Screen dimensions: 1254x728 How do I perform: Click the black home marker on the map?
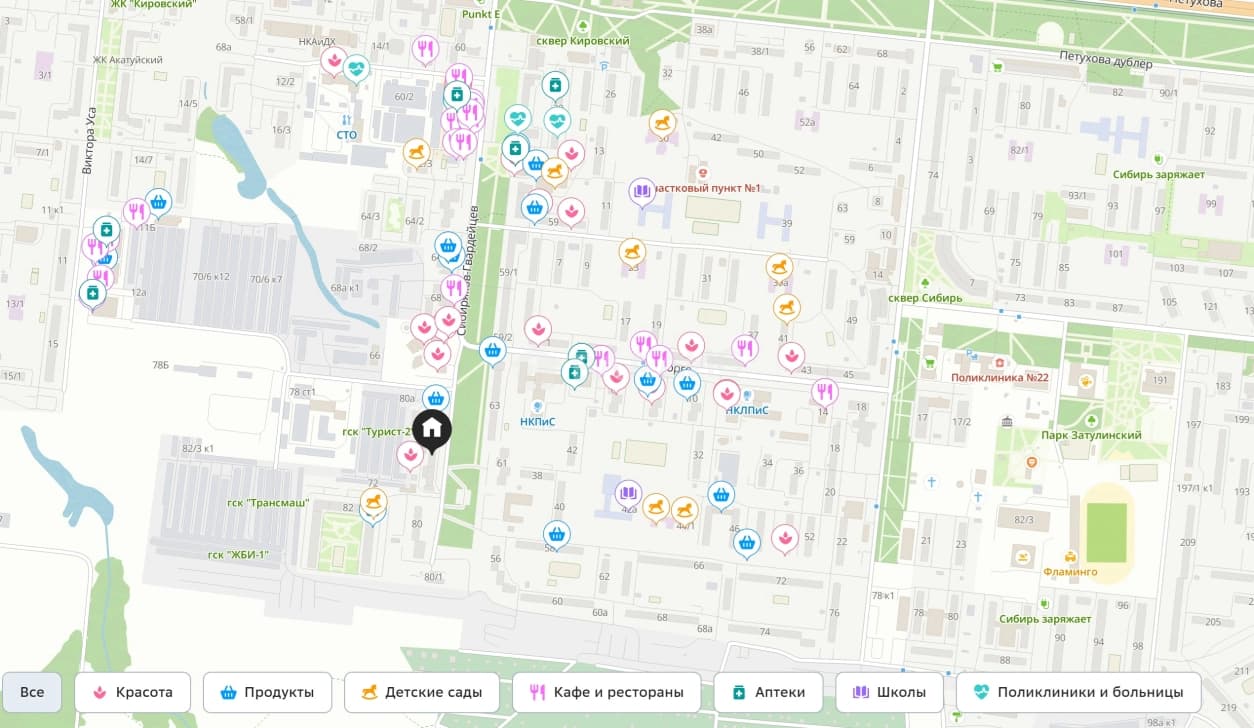pyautogui.click(x=432, y=430)
